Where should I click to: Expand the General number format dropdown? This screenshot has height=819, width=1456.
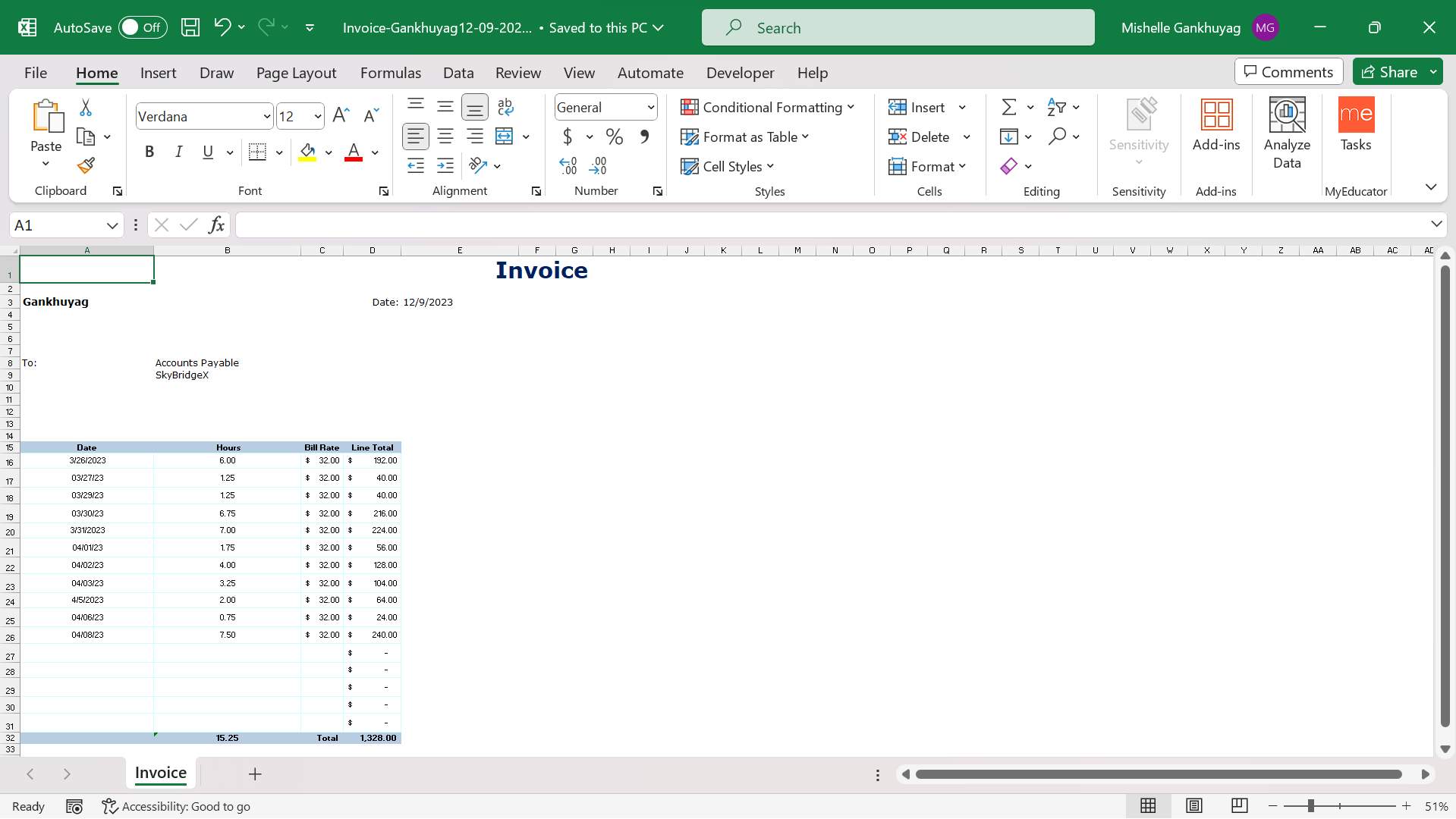[650, 108]
